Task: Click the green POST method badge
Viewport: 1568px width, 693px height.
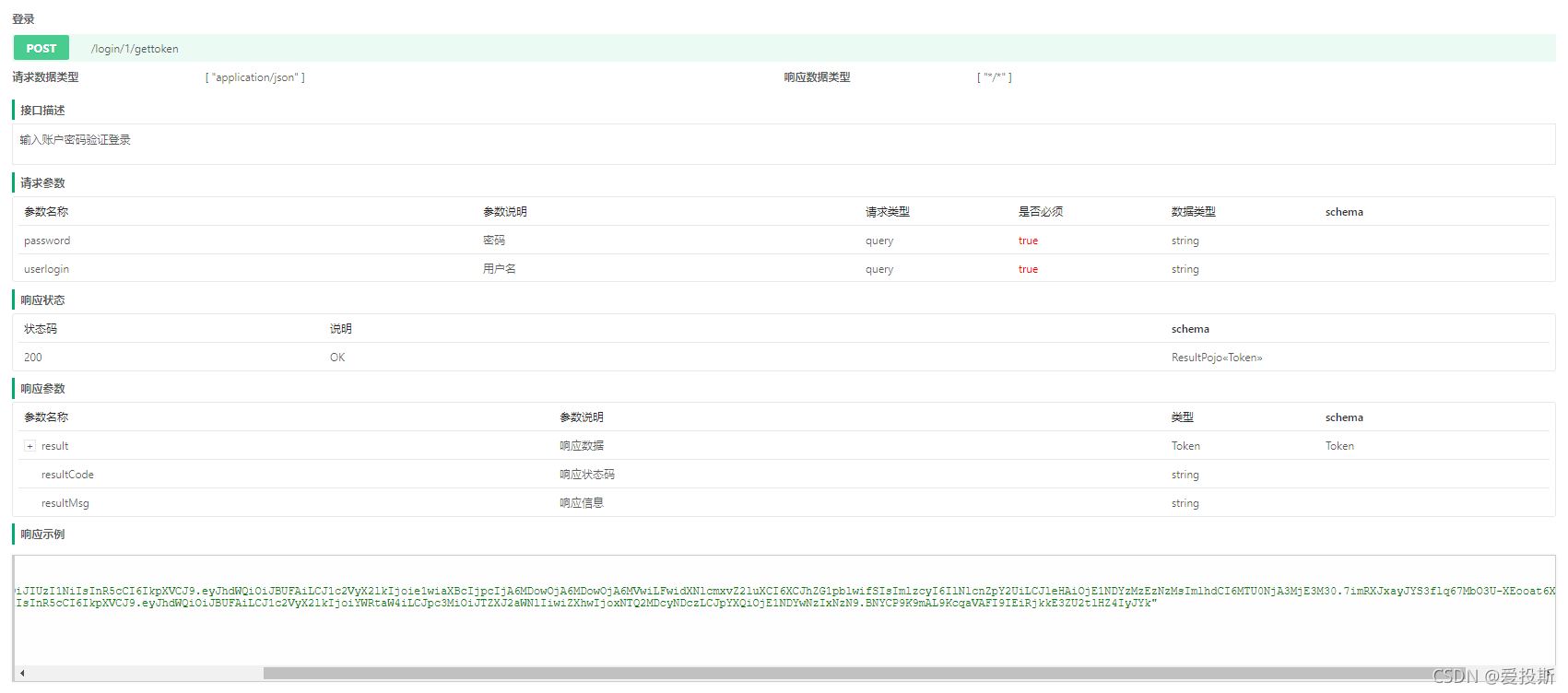Action: click(41, 48)
